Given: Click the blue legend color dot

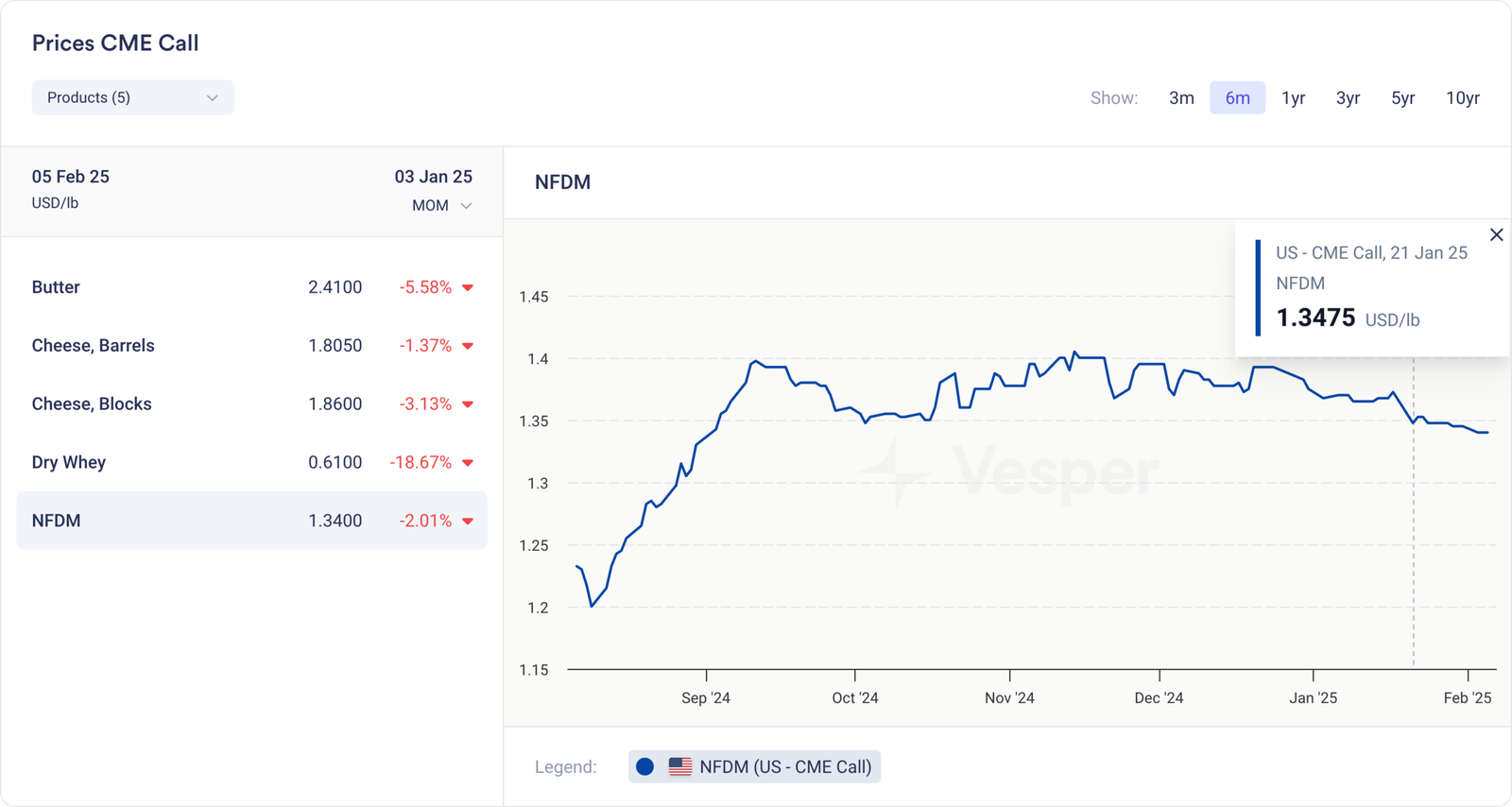Looking at the screenshot, I should (x=645, y=766).
